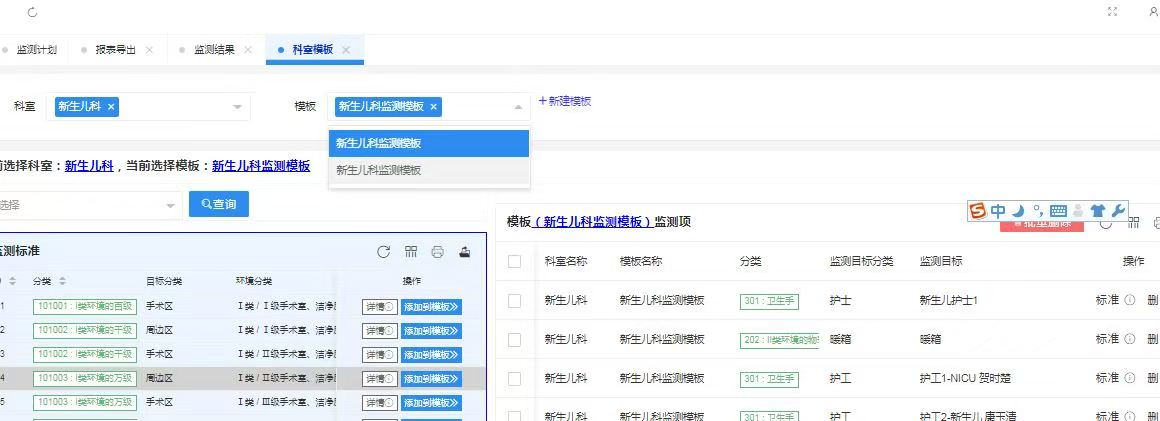Tick the checkbox for the 暖箱 row

click(x=514, y=340)
